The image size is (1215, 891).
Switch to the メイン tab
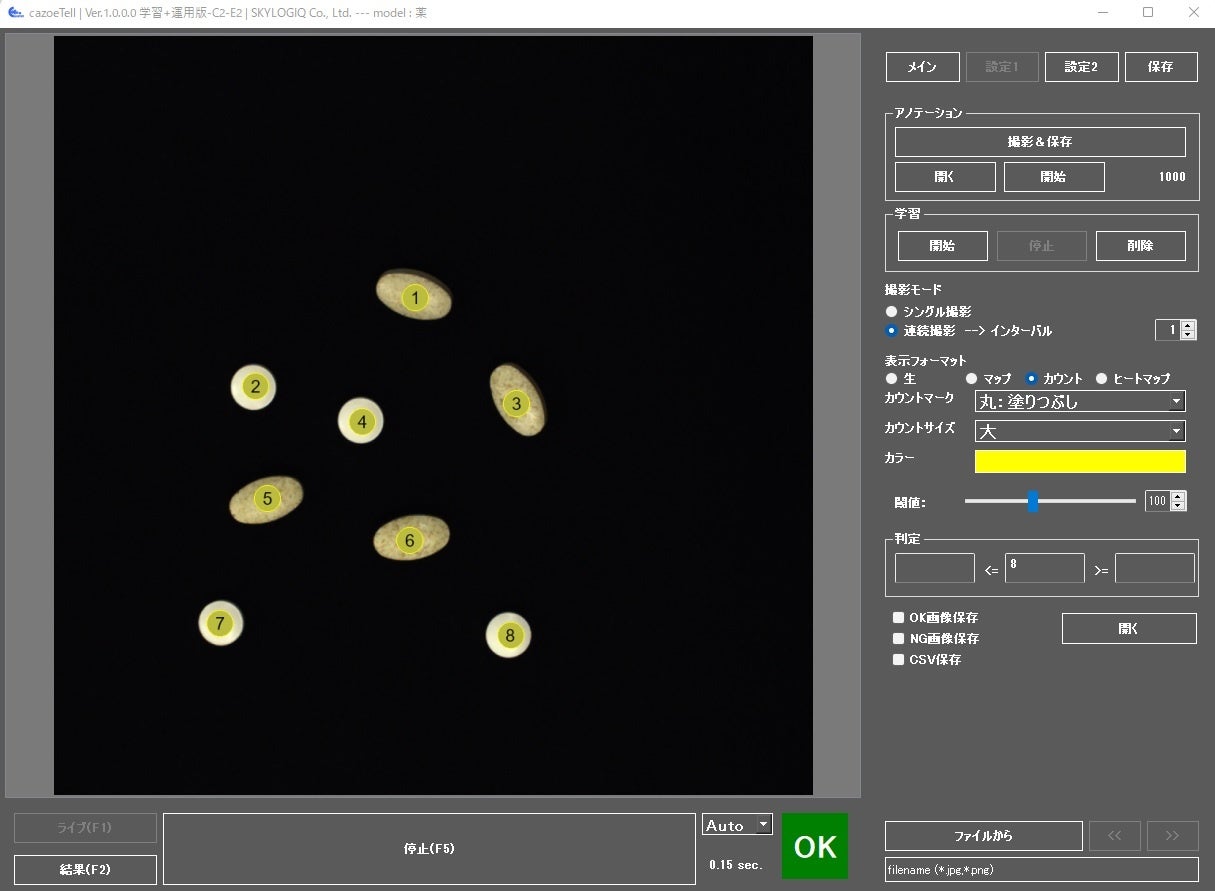click(922, 67)
